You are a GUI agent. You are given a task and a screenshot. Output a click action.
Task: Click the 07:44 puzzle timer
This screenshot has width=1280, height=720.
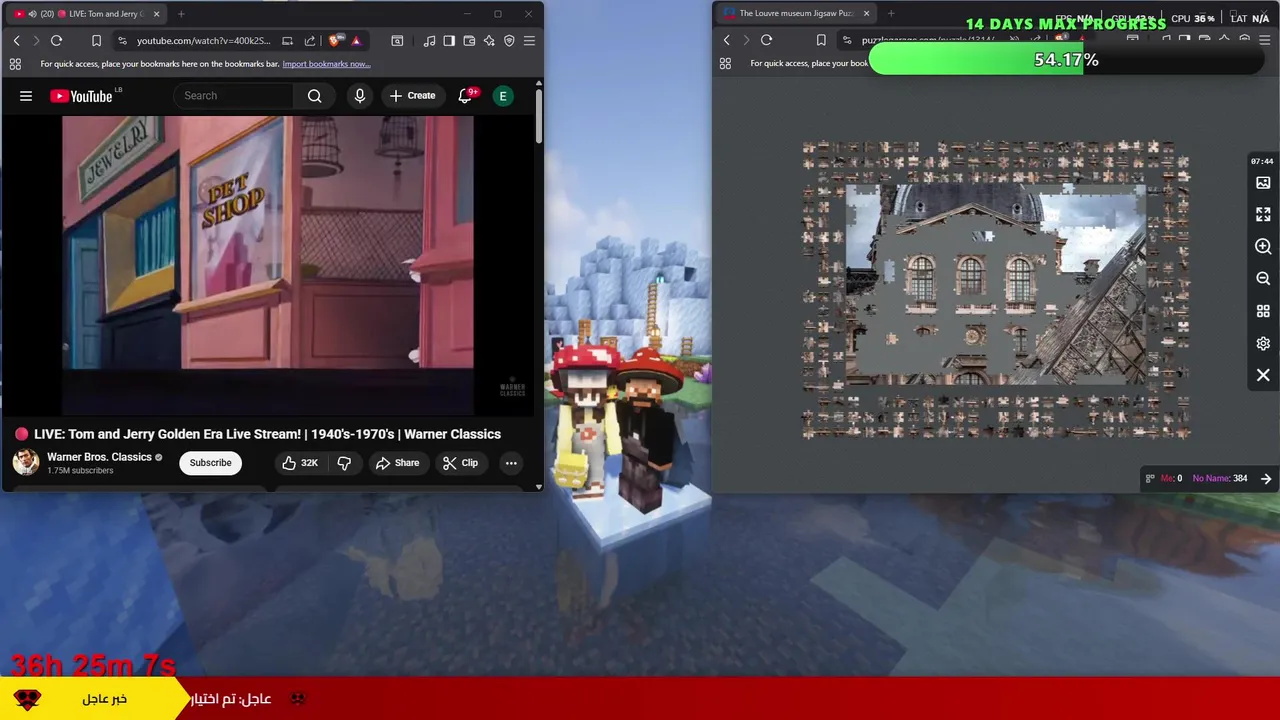[x=1262, y=161]
